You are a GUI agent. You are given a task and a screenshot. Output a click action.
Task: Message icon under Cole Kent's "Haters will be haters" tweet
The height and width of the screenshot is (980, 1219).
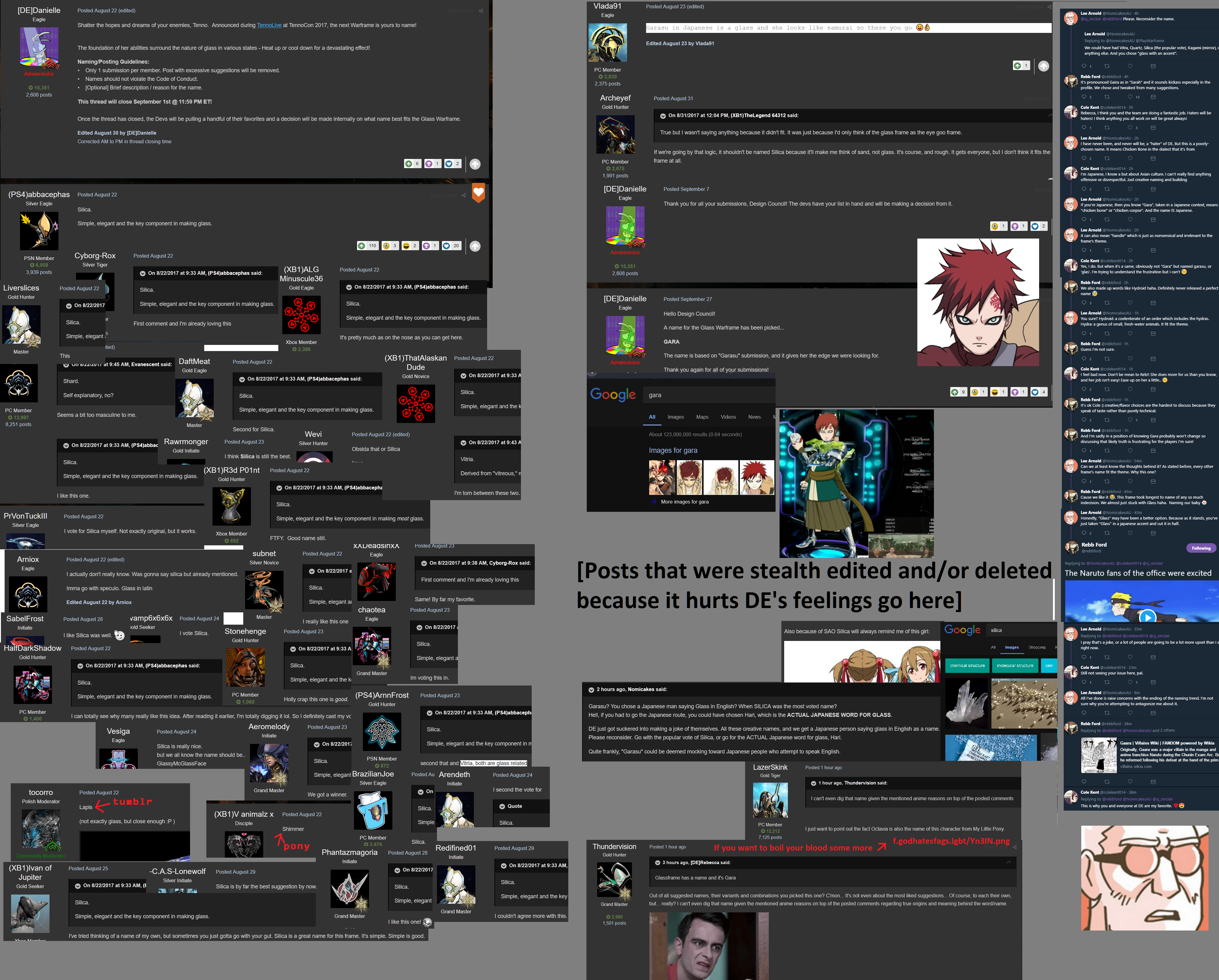pyautogui.click(x=1153, y=128)
